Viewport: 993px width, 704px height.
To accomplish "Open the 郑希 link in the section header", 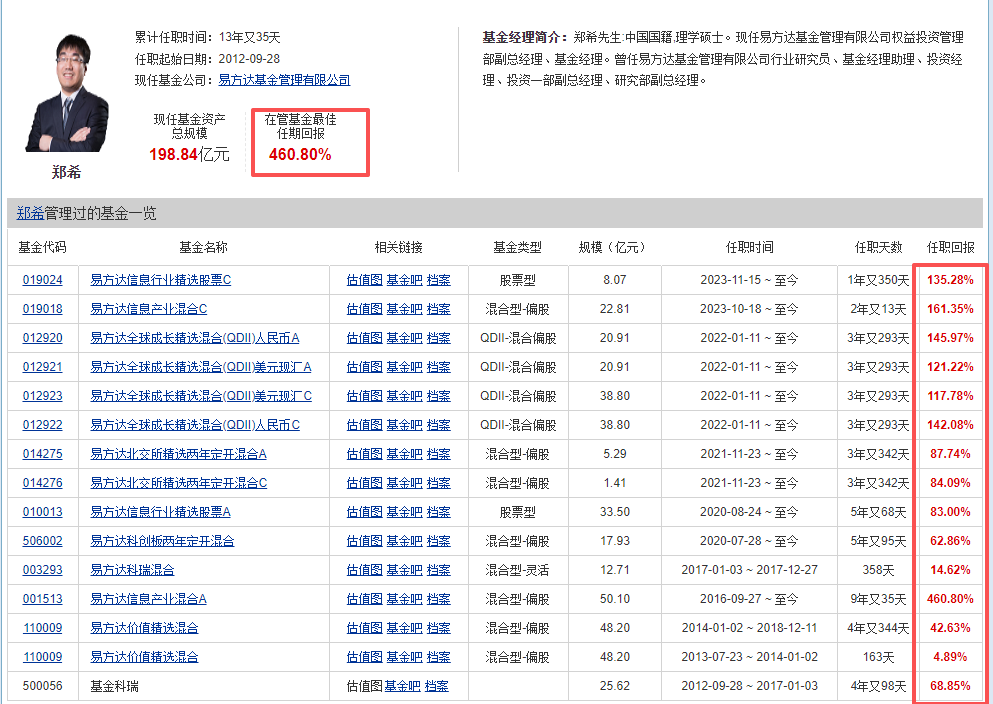I will click(x=30, y=213).
